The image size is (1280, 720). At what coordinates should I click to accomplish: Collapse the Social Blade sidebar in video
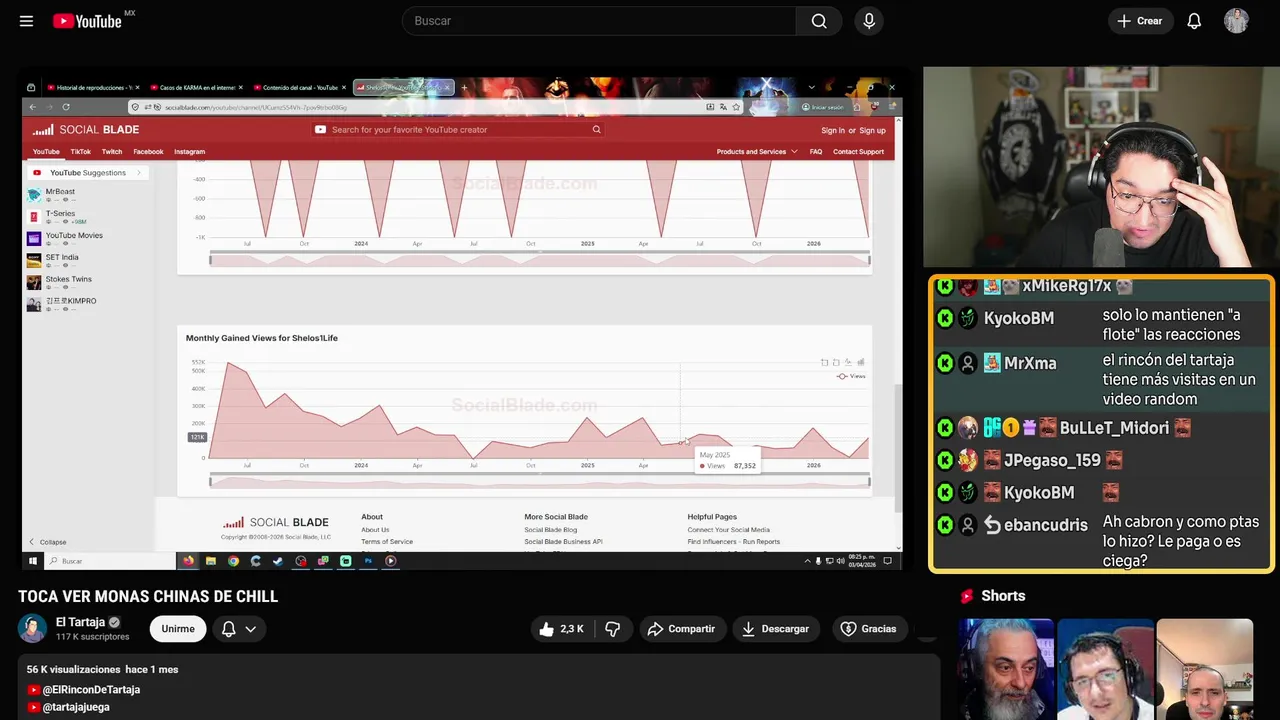coord(47,542)
